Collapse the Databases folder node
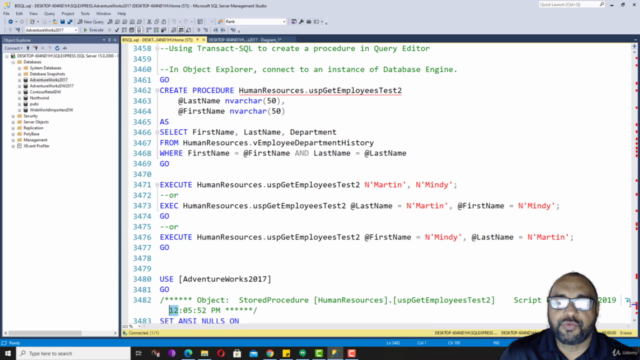The width and height of the screenshot is (640, 360). 13,62
